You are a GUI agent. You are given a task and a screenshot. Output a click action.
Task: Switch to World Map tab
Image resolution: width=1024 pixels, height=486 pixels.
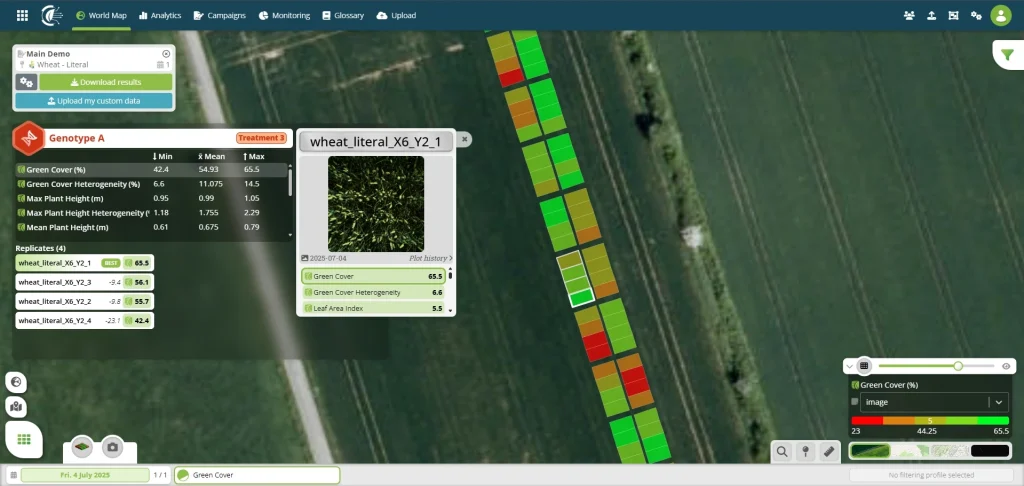click(101, 15)
